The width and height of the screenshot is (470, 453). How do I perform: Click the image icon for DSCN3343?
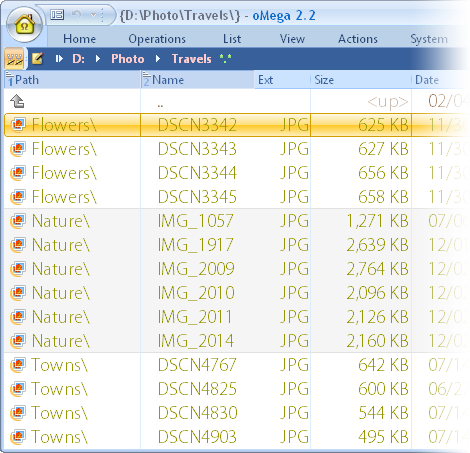tap(18, 149)
